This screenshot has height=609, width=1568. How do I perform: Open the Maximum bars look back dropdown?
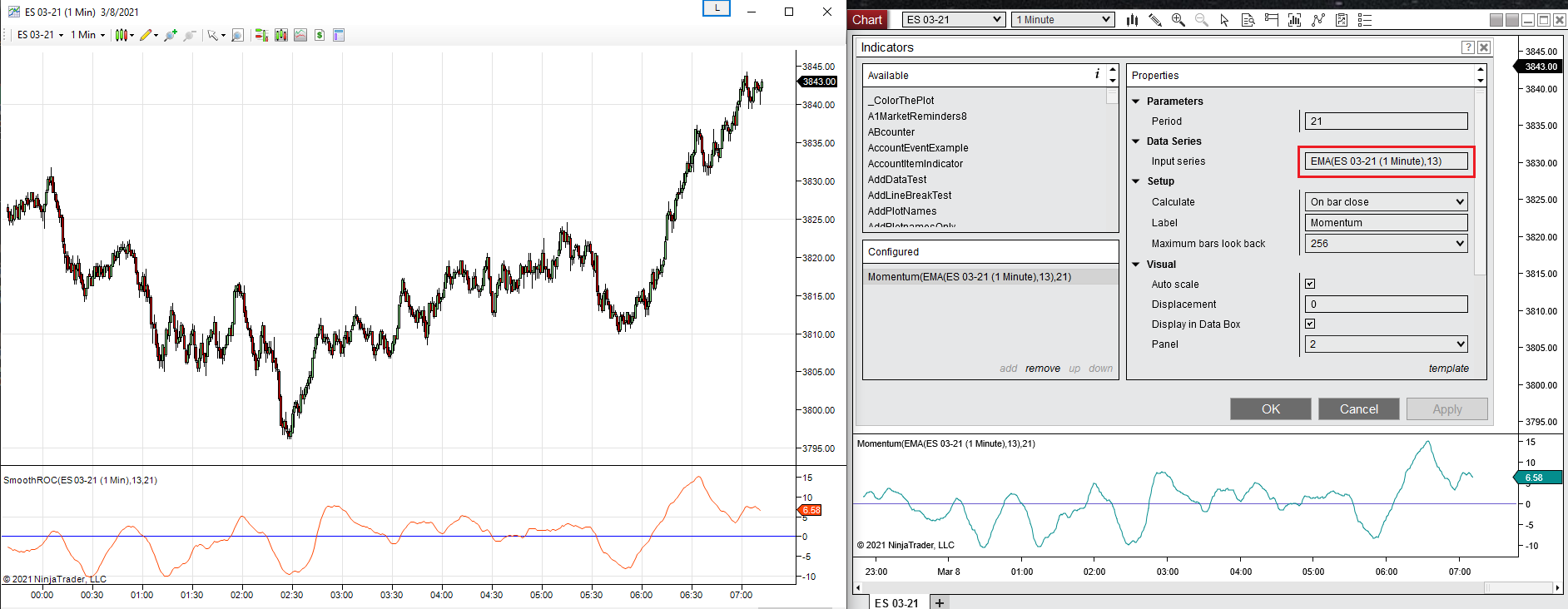coord(1386,243)
